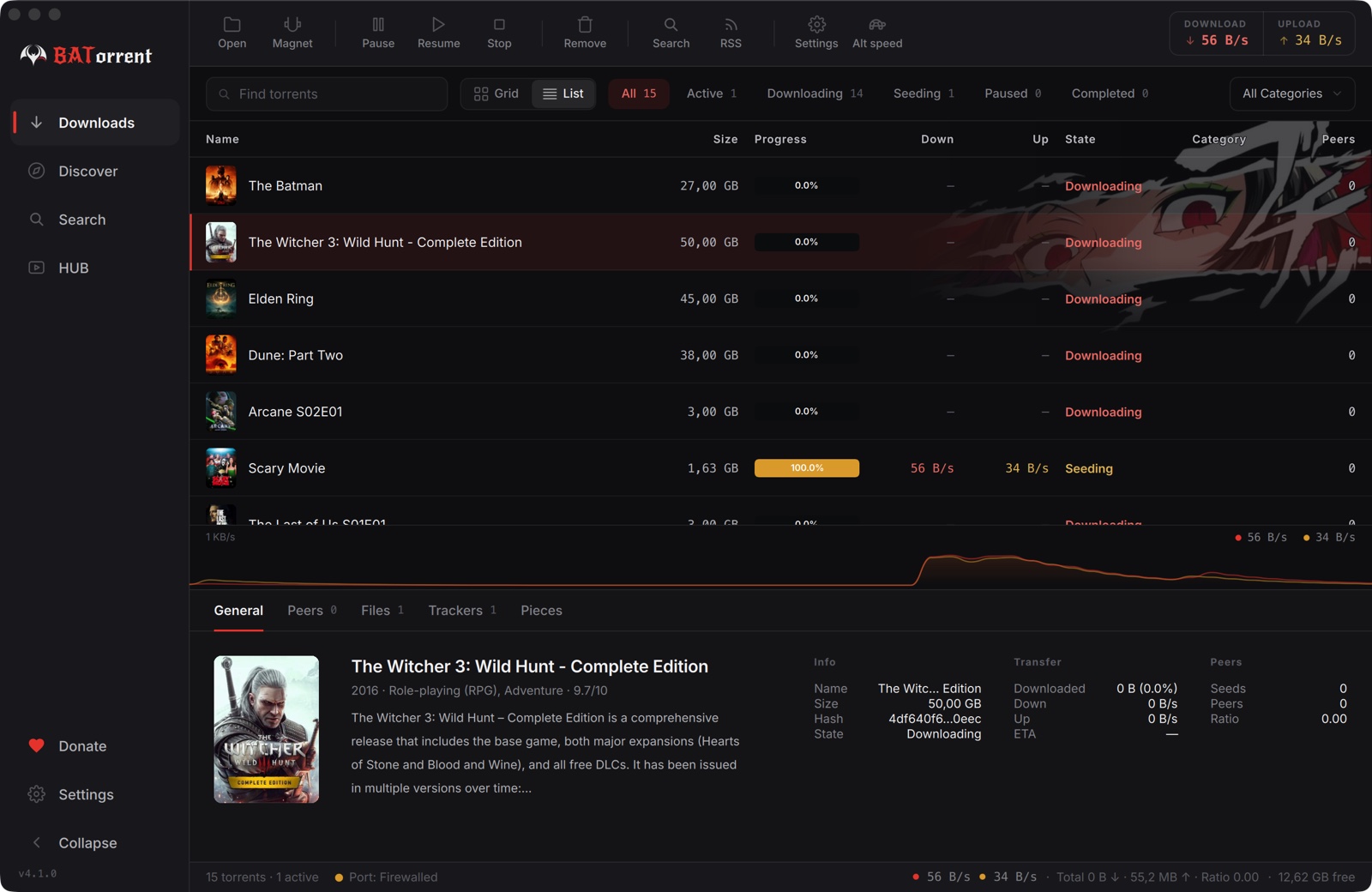The width and height of the screenshot is (1372, 892).
Task: Open the HUB section
Action: coord(95,268)
